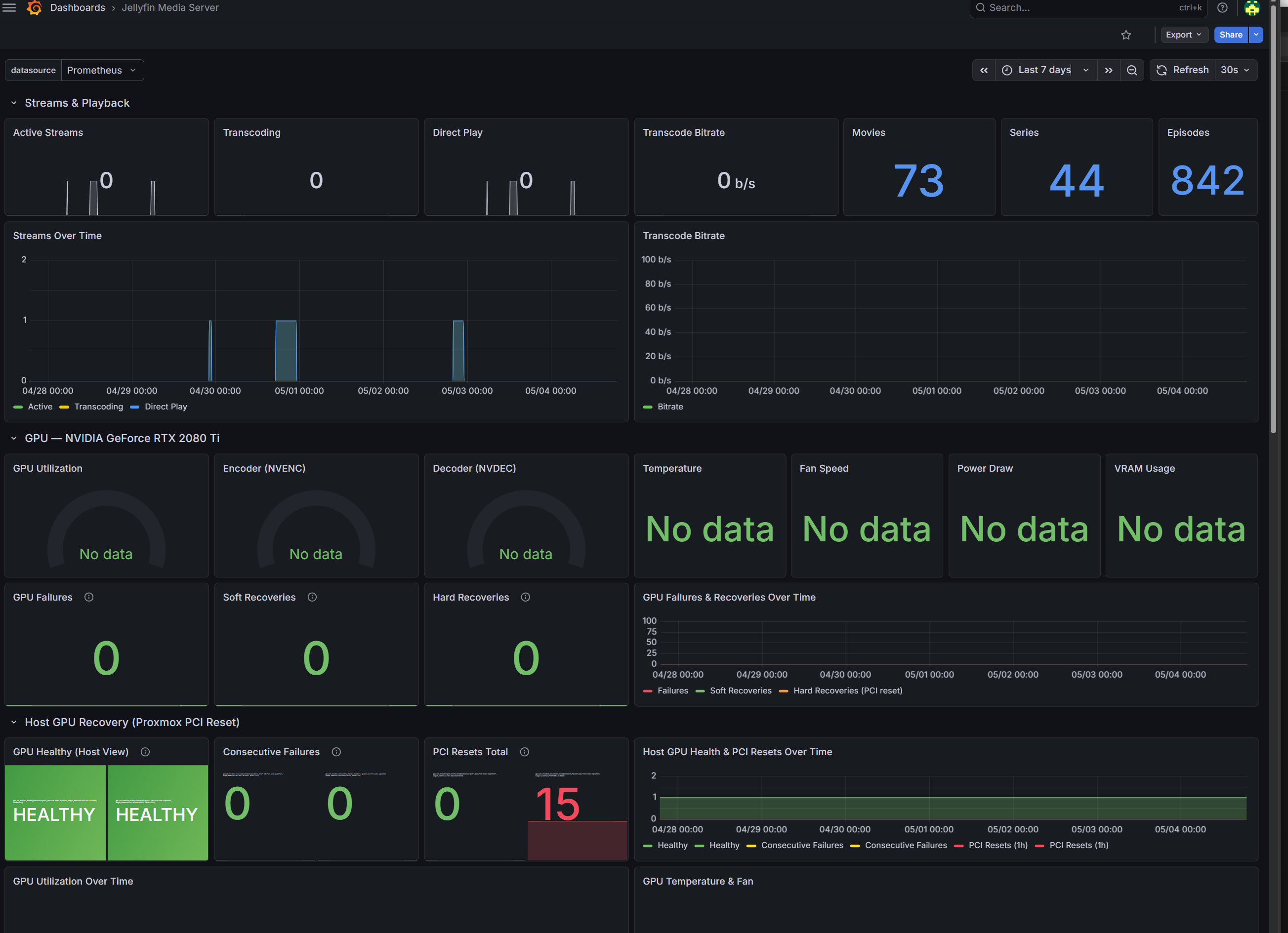Image resolution: width=1288 pixels, height=933 pixels.
Task: Toggle Direct Play series in legend
Action: [x=166, y=406]
